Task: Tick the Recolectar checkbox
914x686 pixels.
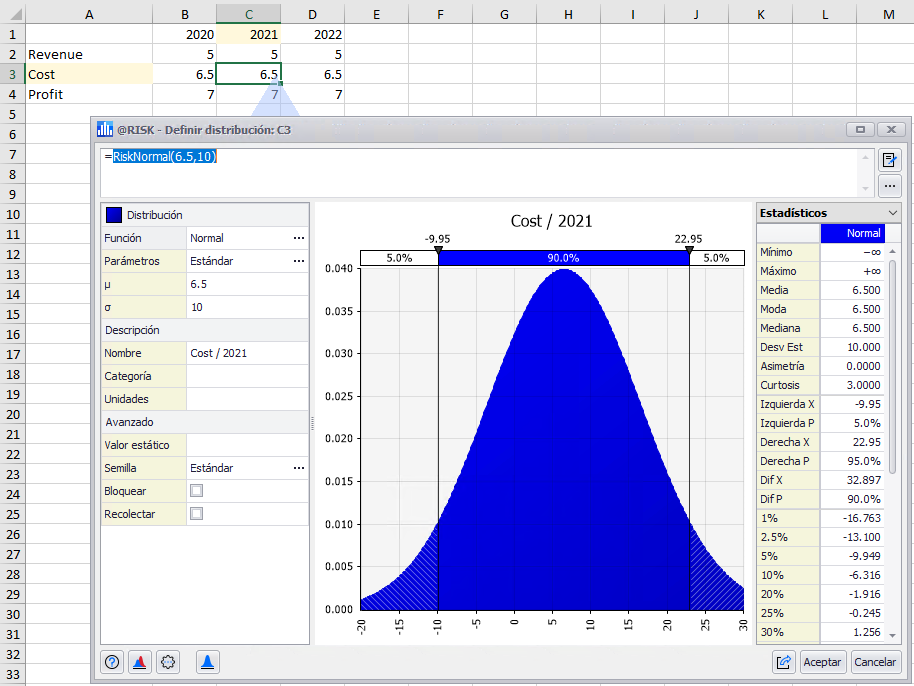Action: tap(196, 514)
